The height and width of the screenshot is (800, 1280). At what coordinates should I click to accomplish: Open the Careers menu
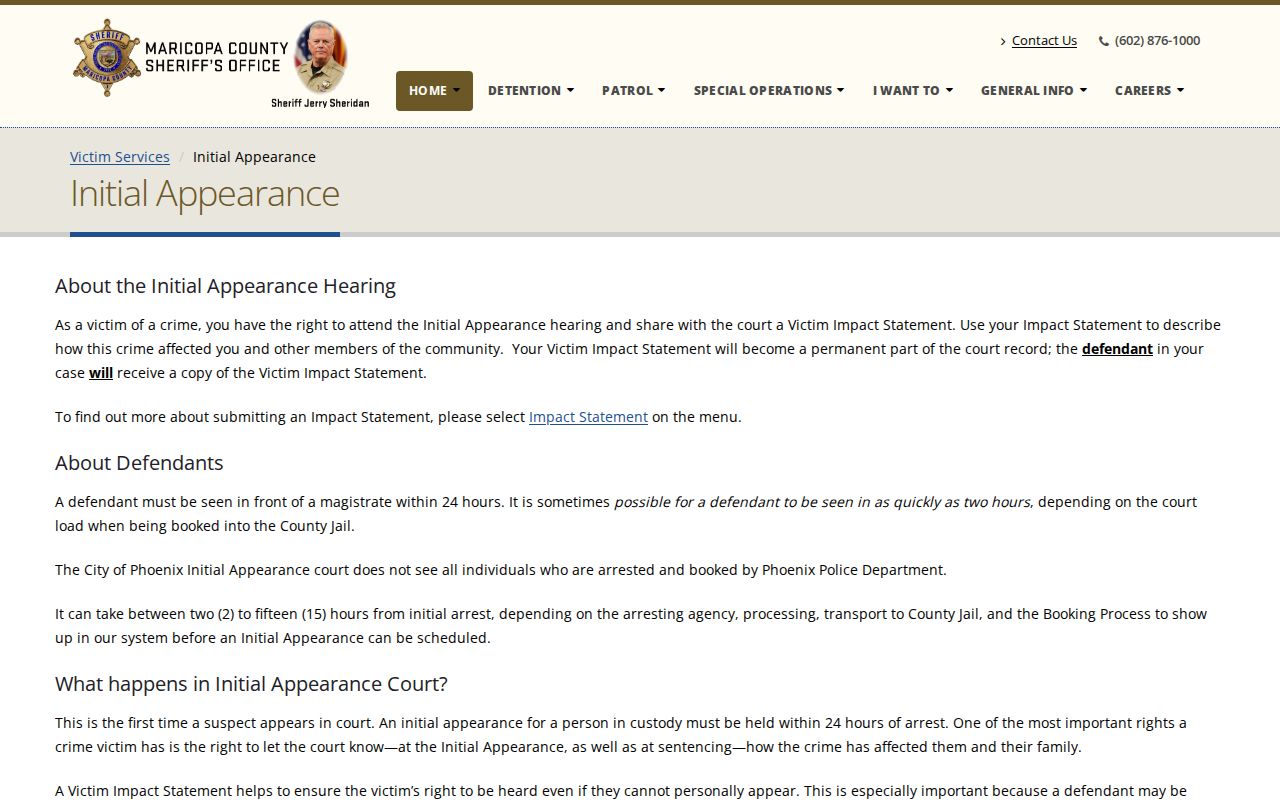coord(1149,90)
